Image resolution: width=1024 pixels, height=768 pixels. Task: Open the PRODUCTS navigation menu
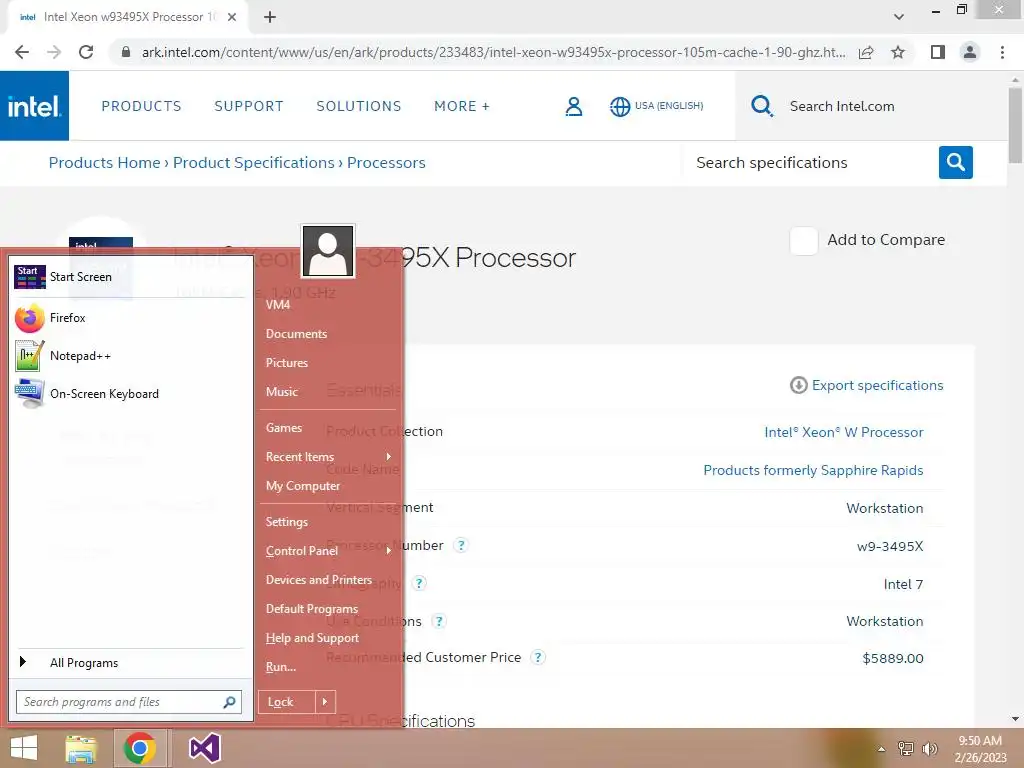pyautogui.click(x=141, y=106)
